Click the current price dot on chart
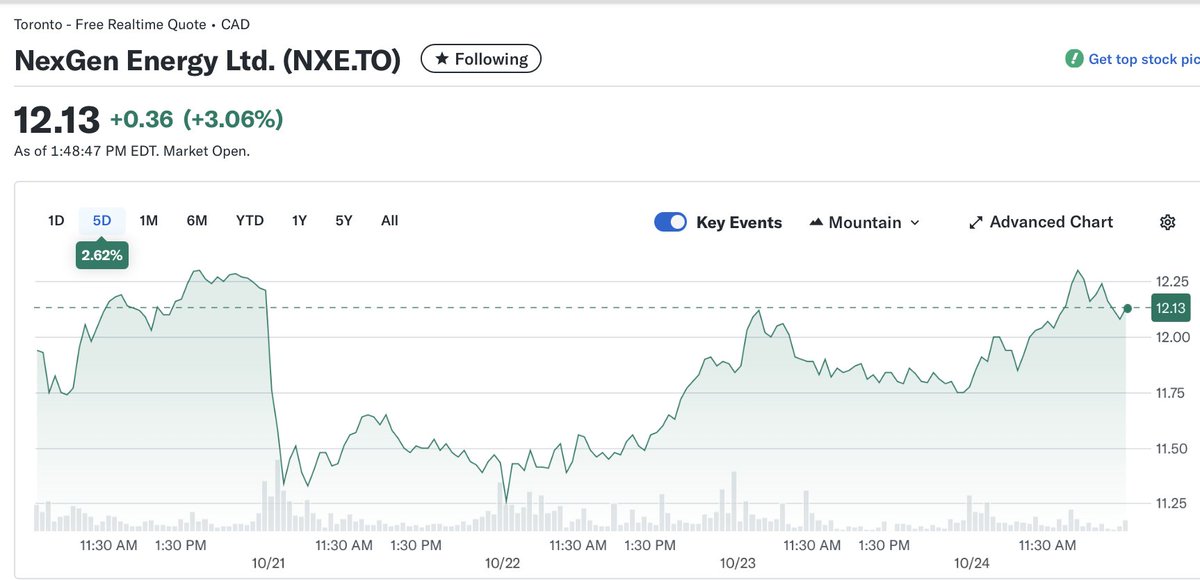The width and height of the screenshot is (1200, 580). coord(1128,308)
